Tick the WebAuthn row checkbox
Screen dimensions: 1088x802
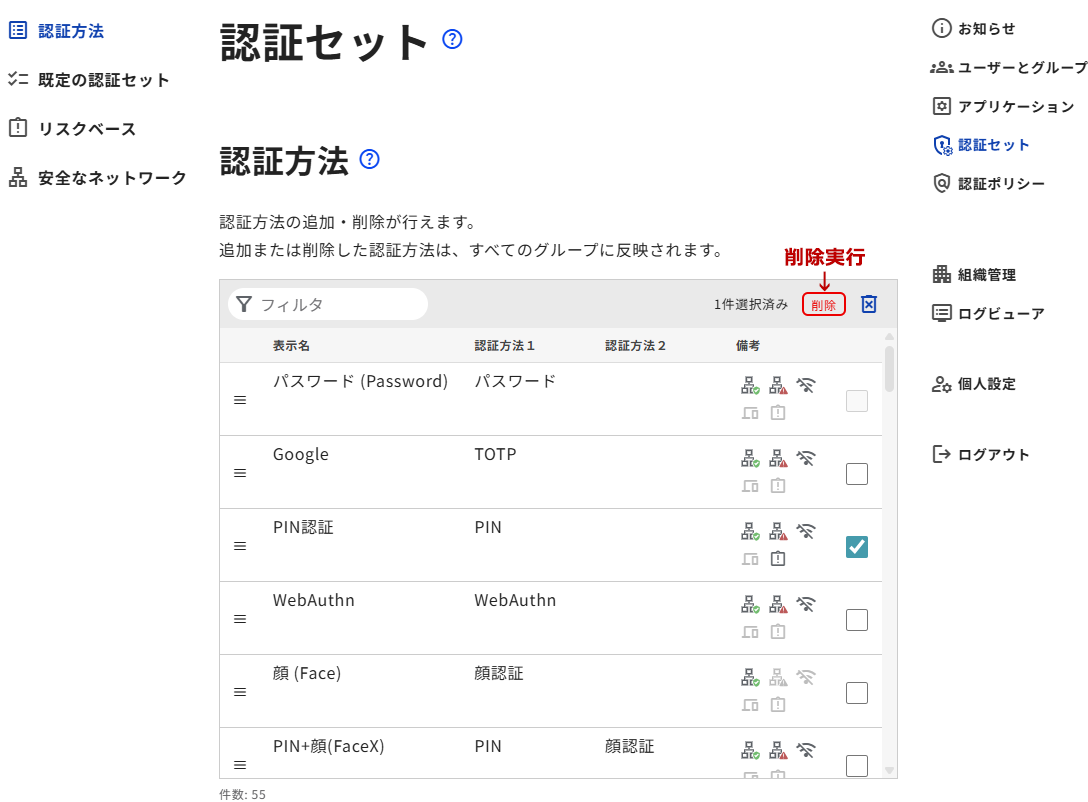coord(857,620)
